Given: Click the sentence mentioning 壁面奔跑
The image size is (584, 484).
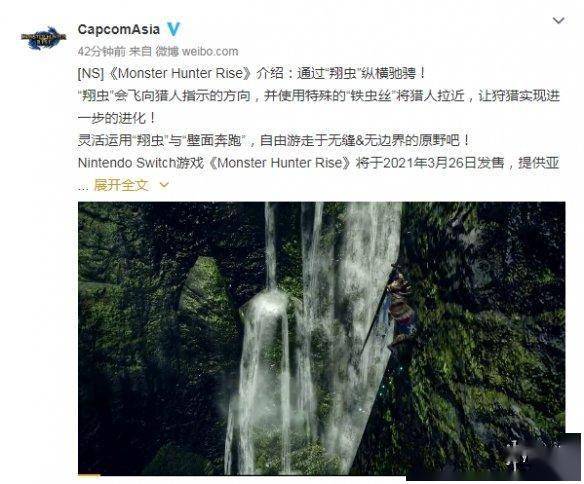Looking at the screenshot, I should coord(274,140).
